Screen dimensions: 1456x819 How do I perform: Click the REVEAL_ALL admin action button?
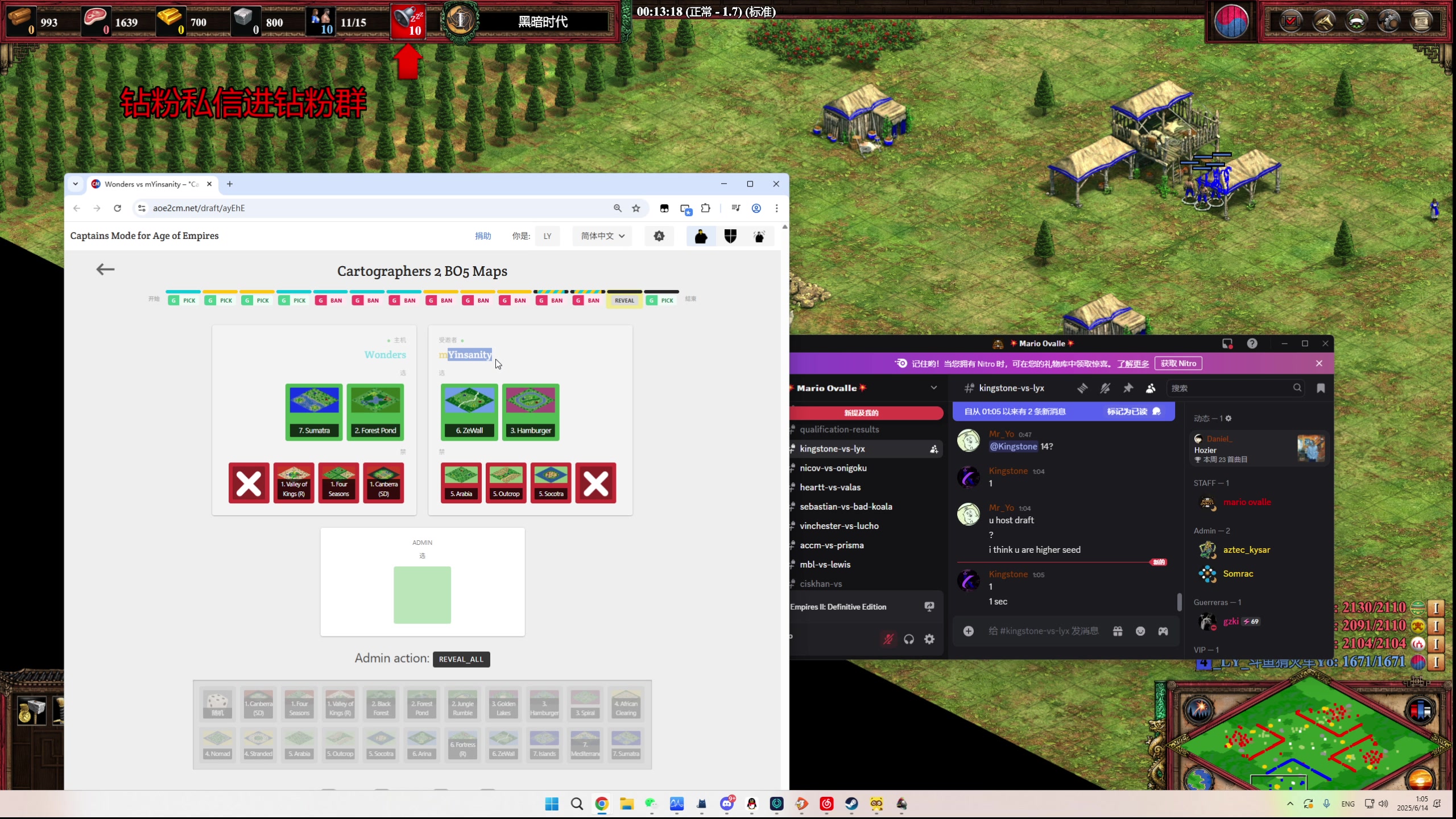461,659
